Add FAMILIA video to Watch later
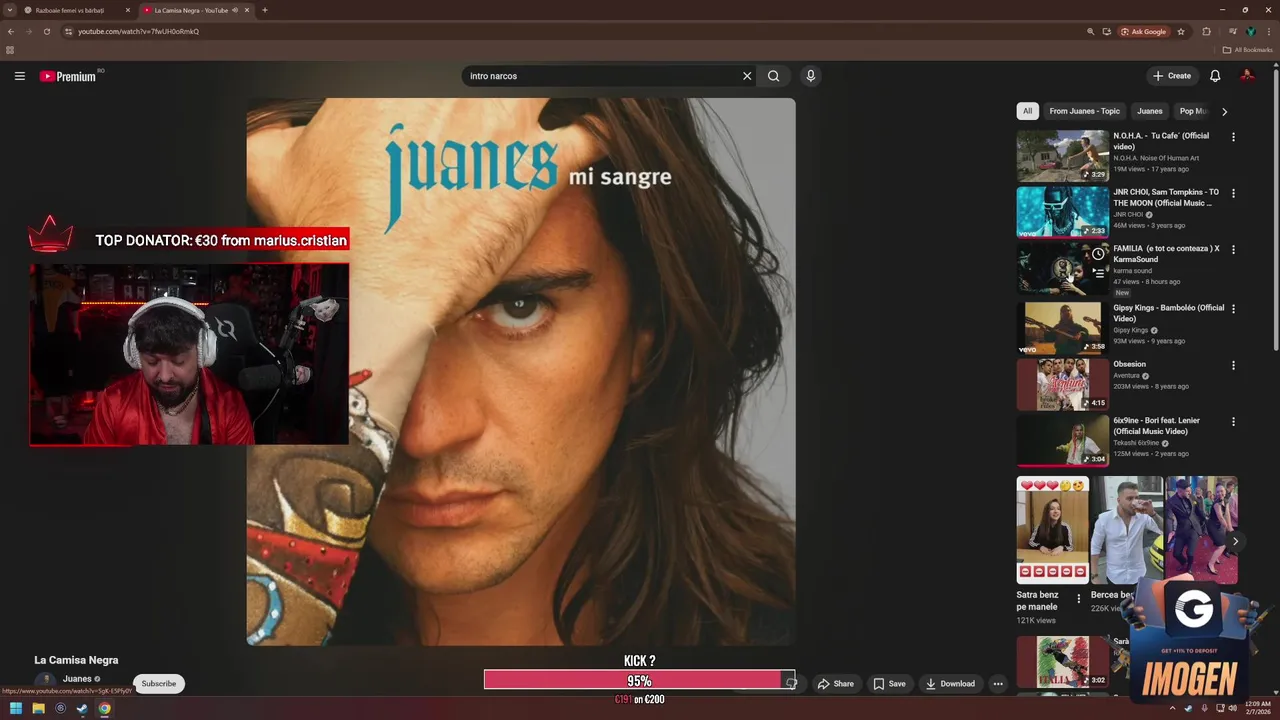This screenshot has height=720, width=1280. (x=1098, y=254)
